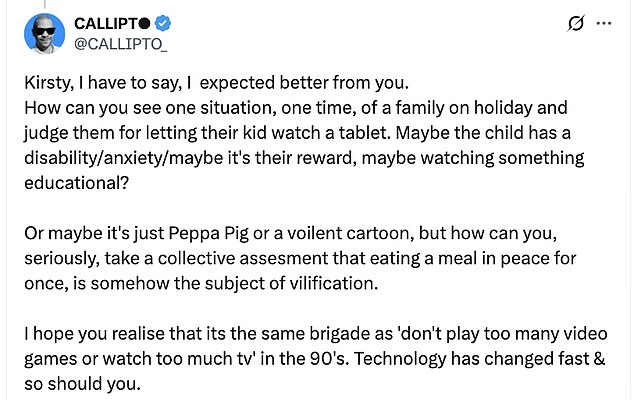
Task: Open the Grok explain-post icon
Action: point(576,23)
